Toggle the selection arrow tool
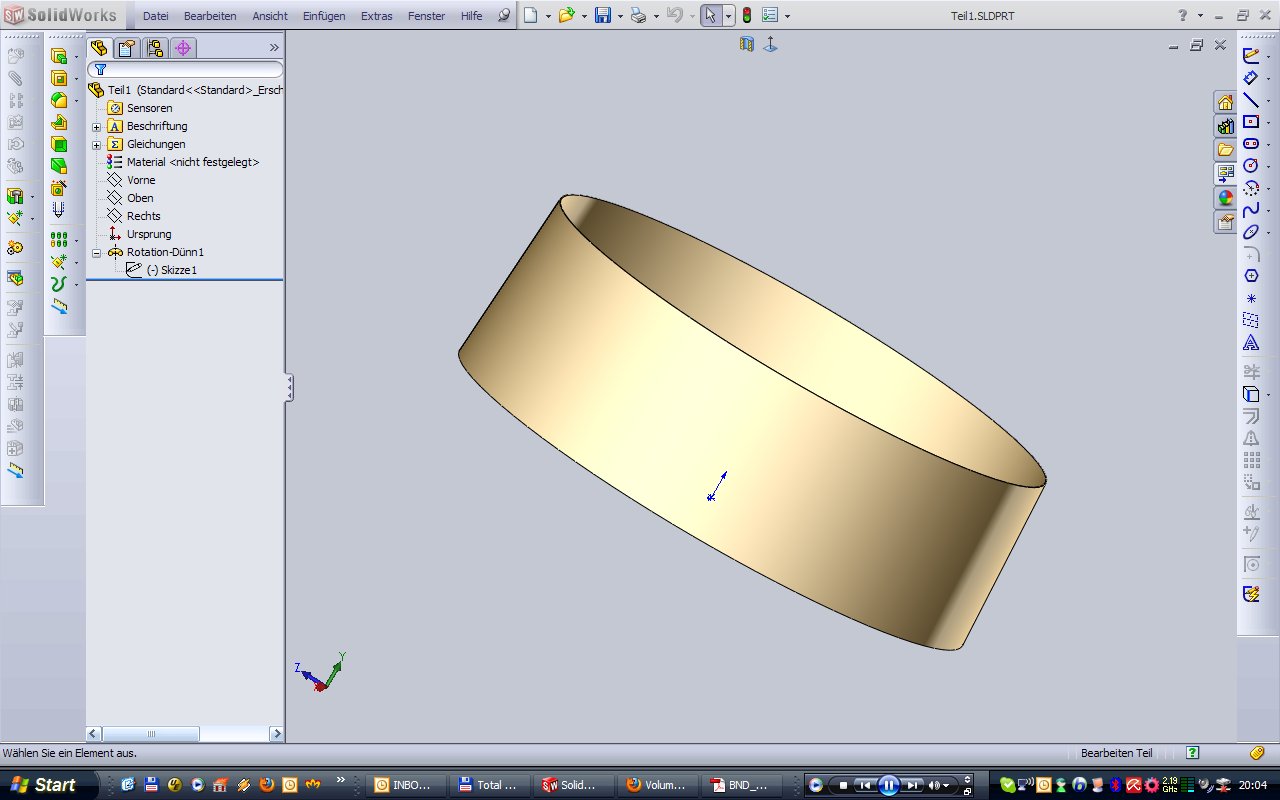1280x800 pixels. [x=710, y=16]
